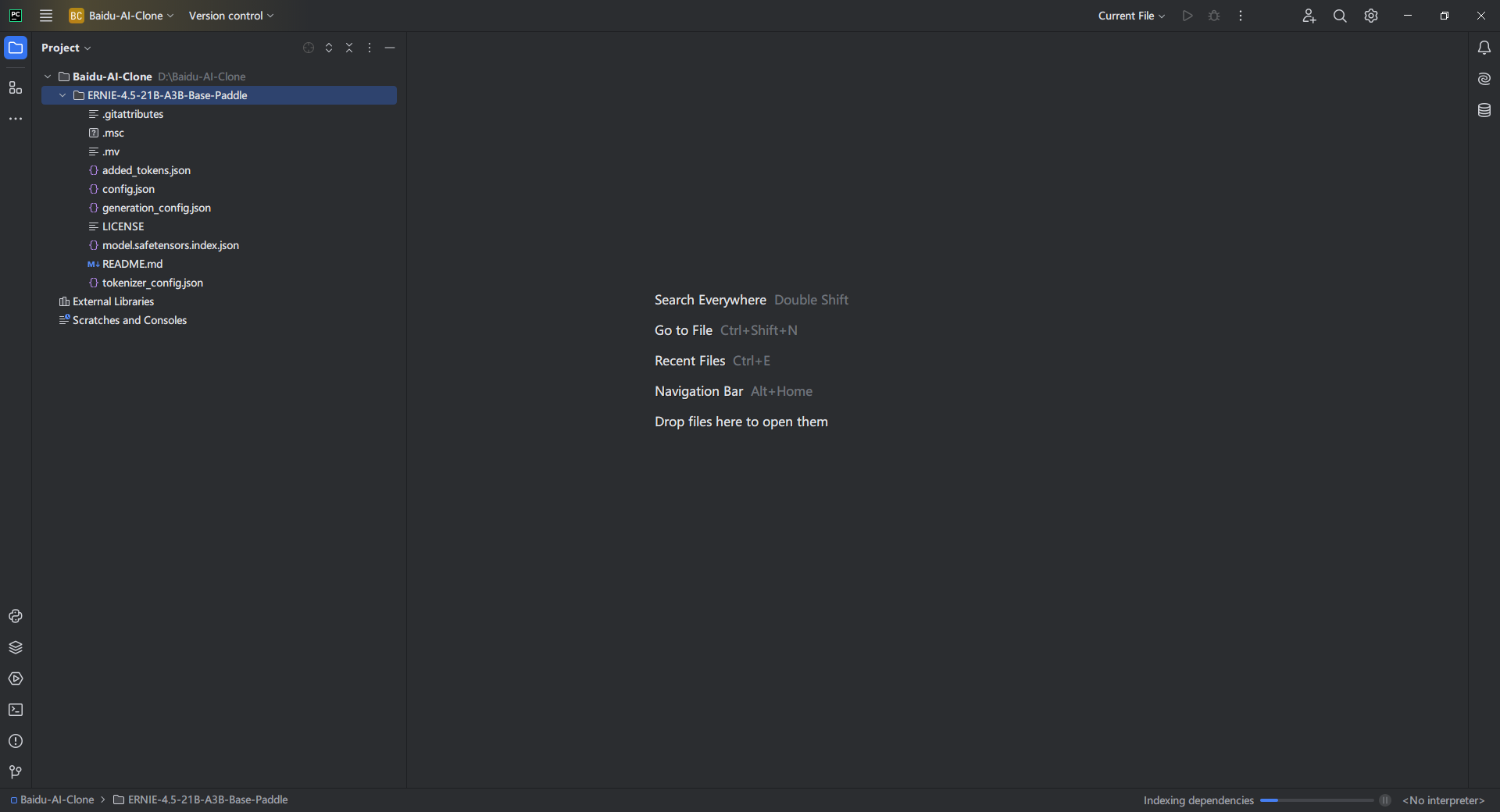The height and width of the screenshot is (812, 1500).
Task: Open the Notifications bell panel
Action: [1484, 48]
